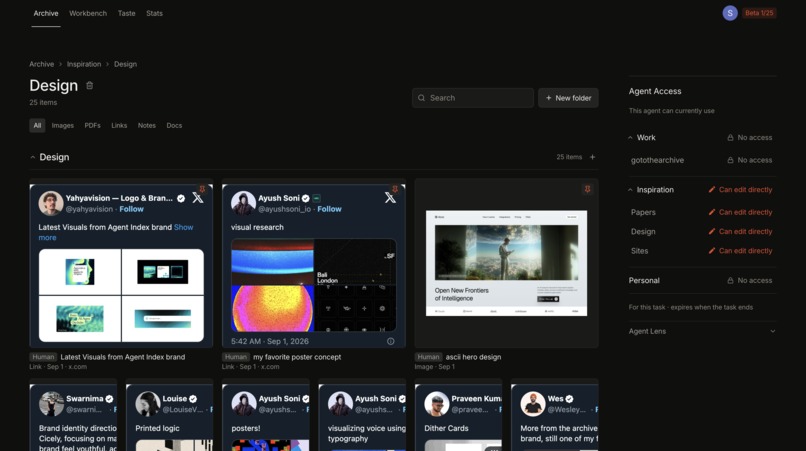Click the plus icon next to 25 items
806x451 pixels.
[592, 157]
